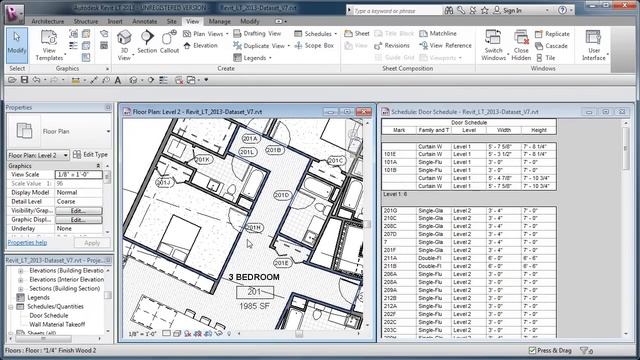Click door tag 201H in floor plan
The height and width of the screenshot is (360, 640).
254,228
